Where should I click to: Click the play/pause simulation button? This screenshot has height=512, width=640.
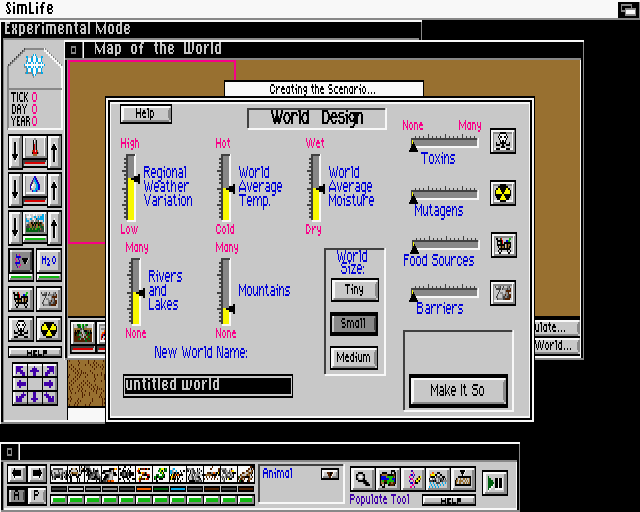(495, 483)
